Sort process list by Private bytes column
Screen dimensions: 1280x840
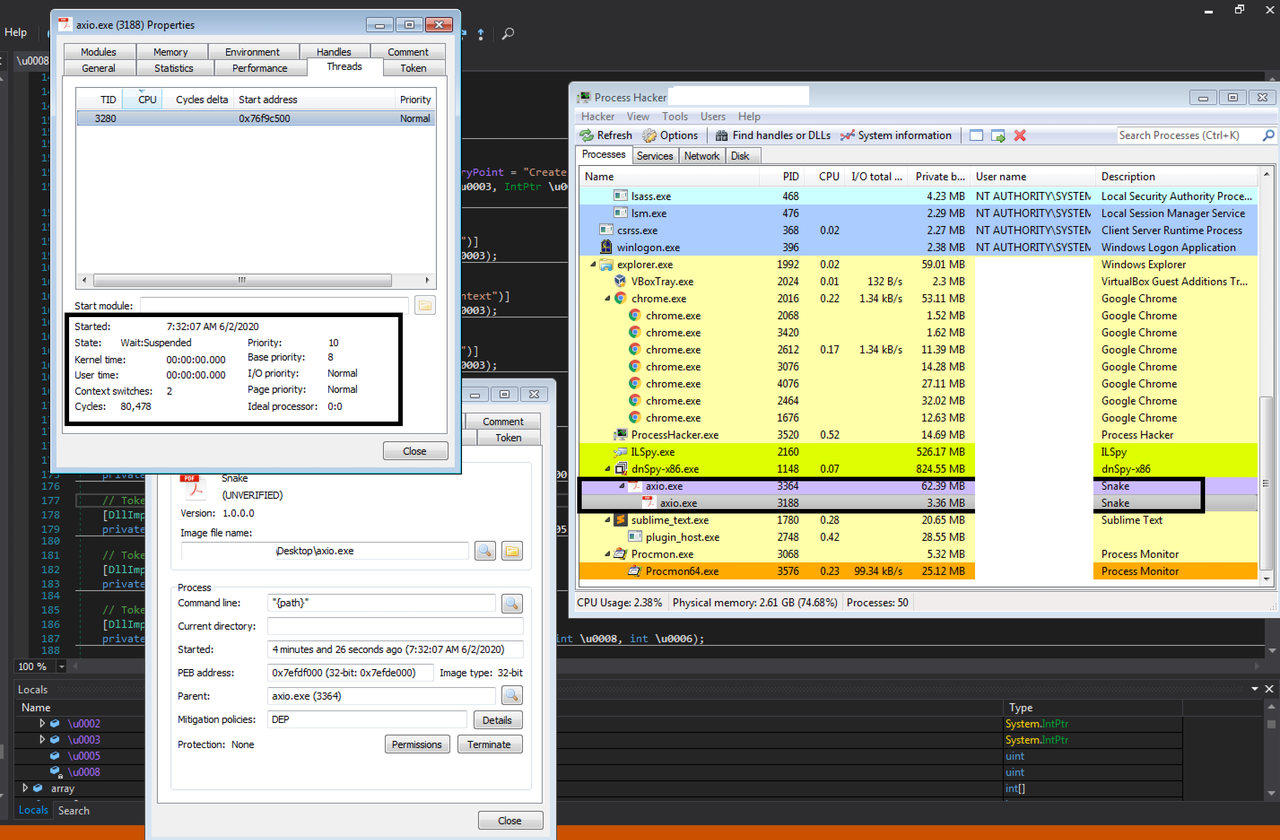(939, 177)
